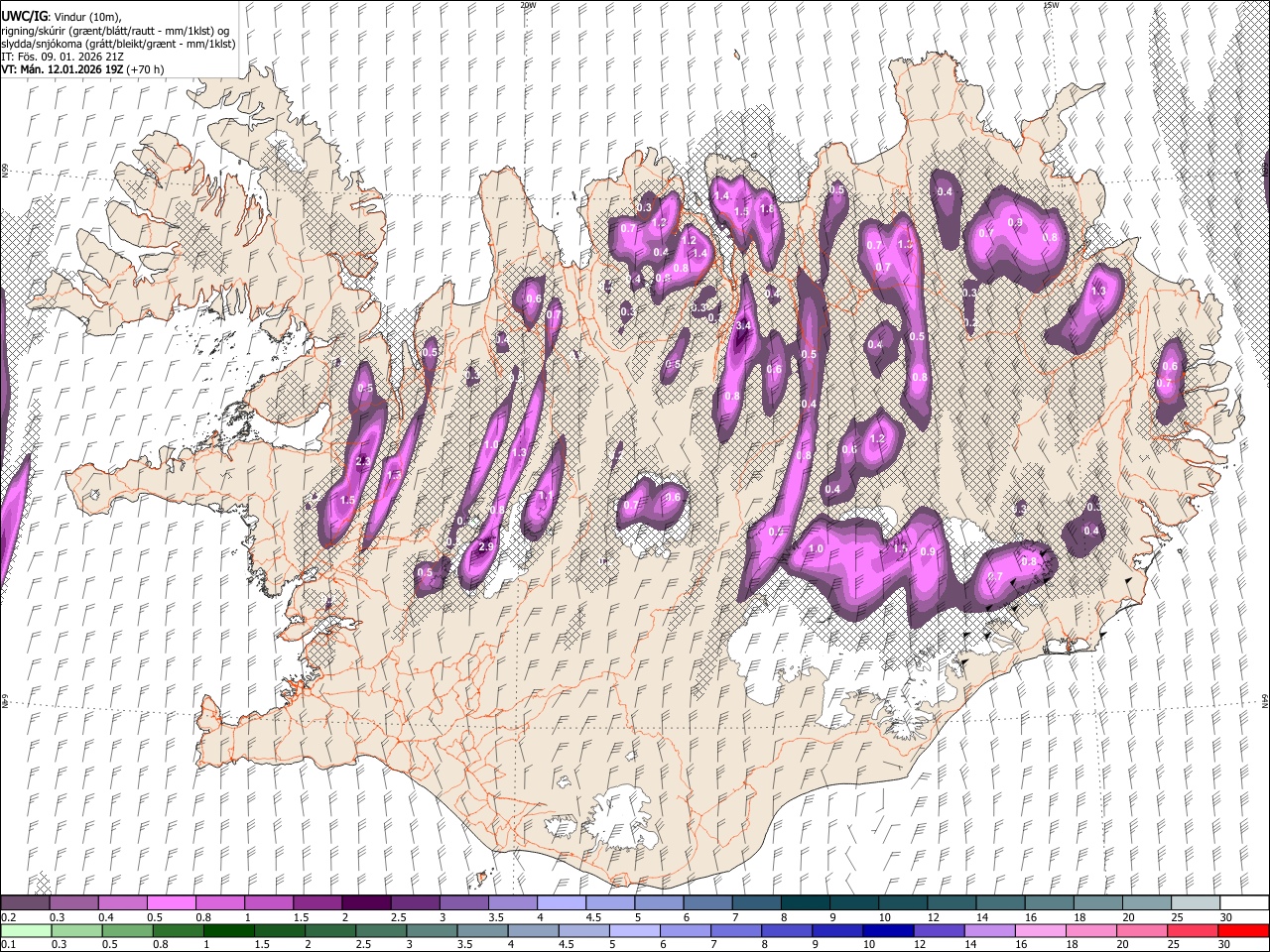
Task: Click the 0.2 label under the upper legend
Action: [x=7, y=916]
